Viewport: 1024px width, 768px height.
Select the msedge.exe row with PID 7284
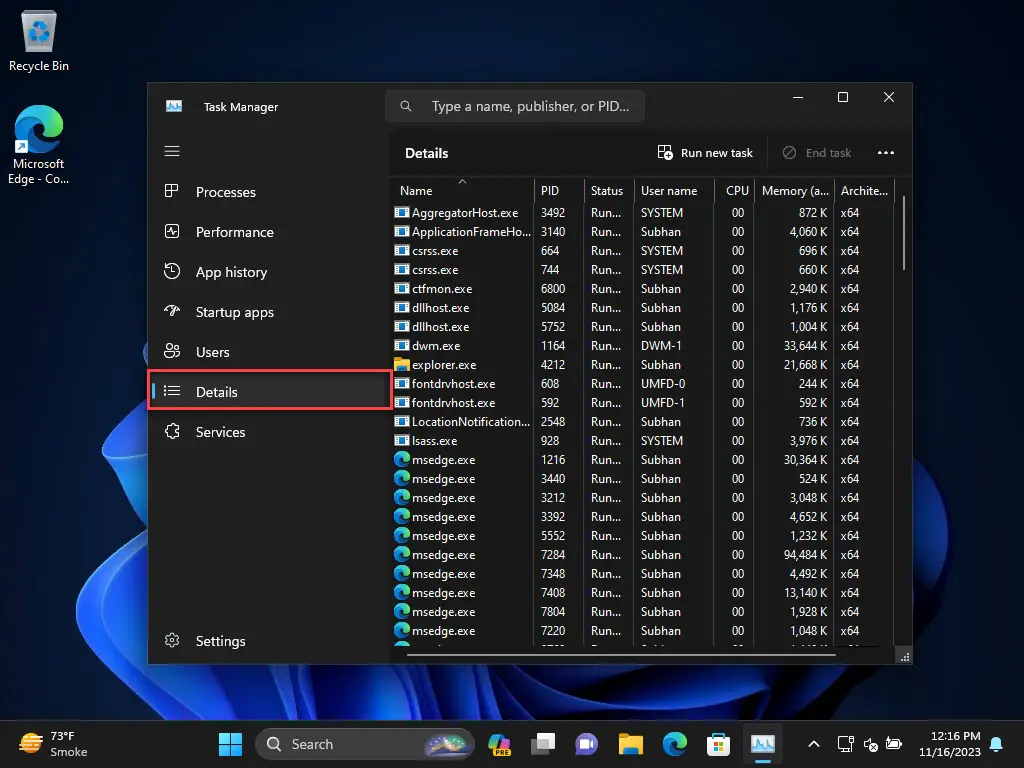click(643, 554)
